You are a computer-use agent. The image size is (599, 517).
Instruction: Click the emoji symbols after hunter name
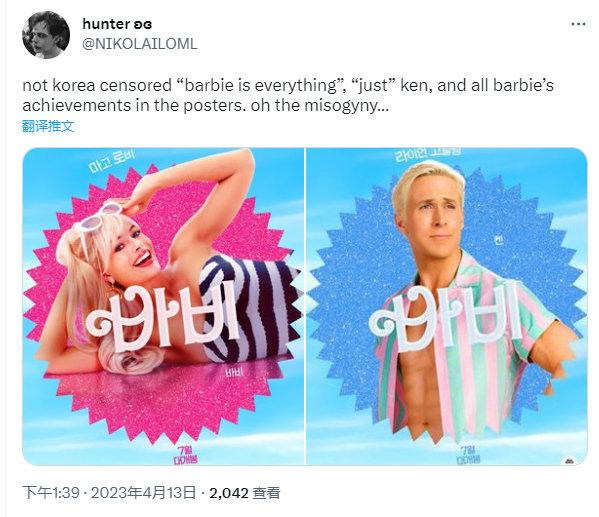click(x=142, y=25)
